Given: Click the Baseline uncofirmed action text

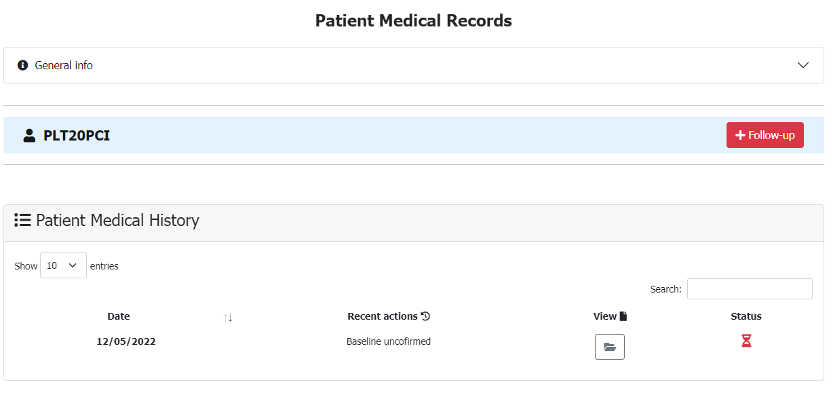Looking at the screenshot, I should 388,342.
